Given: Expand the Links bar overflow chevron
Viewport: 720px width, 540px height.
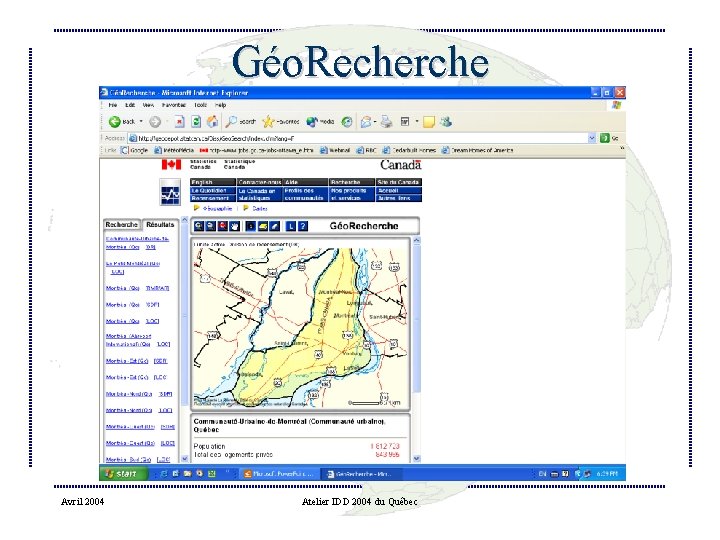Looking at the screenshot, I should click(x=622, y=149).
